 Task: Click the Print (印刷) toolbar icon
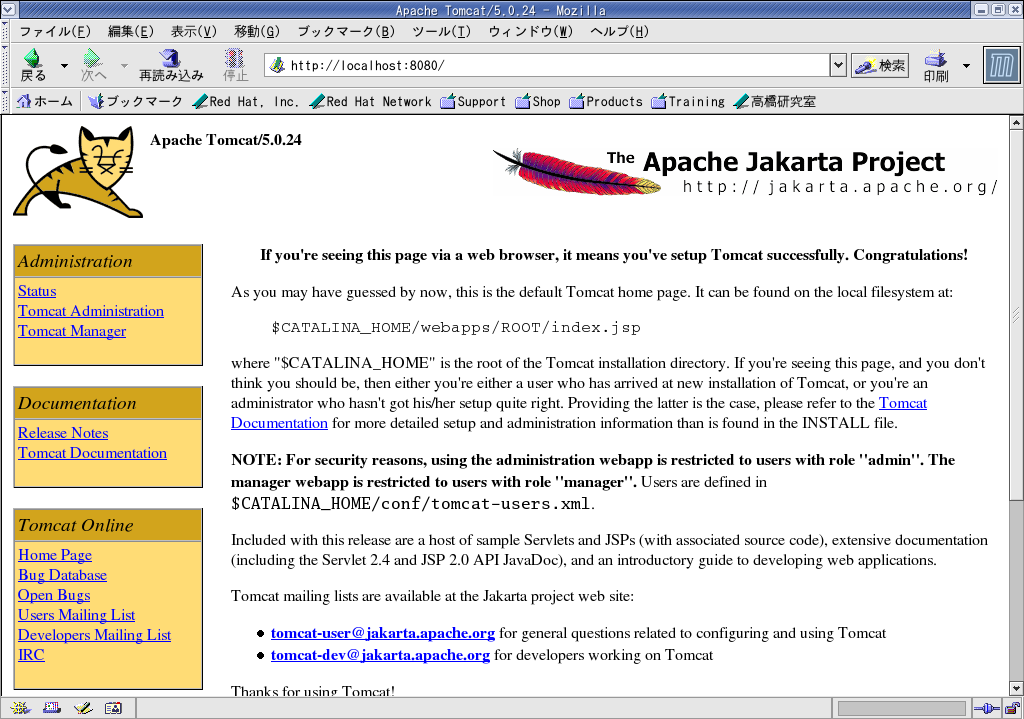tap(936, 59)
